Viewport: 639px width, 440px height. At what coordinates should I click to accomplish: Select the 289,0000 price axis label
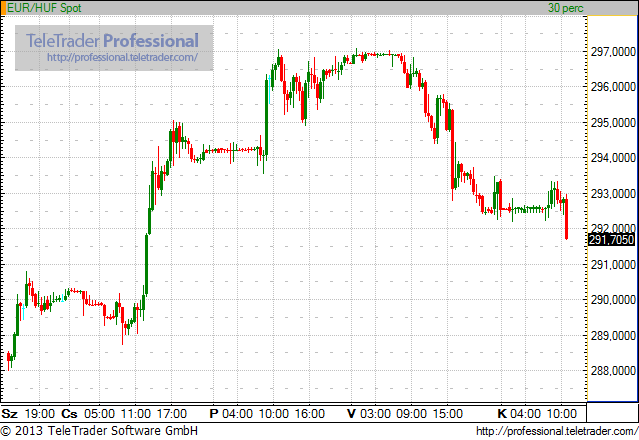(x=613, y=336)
